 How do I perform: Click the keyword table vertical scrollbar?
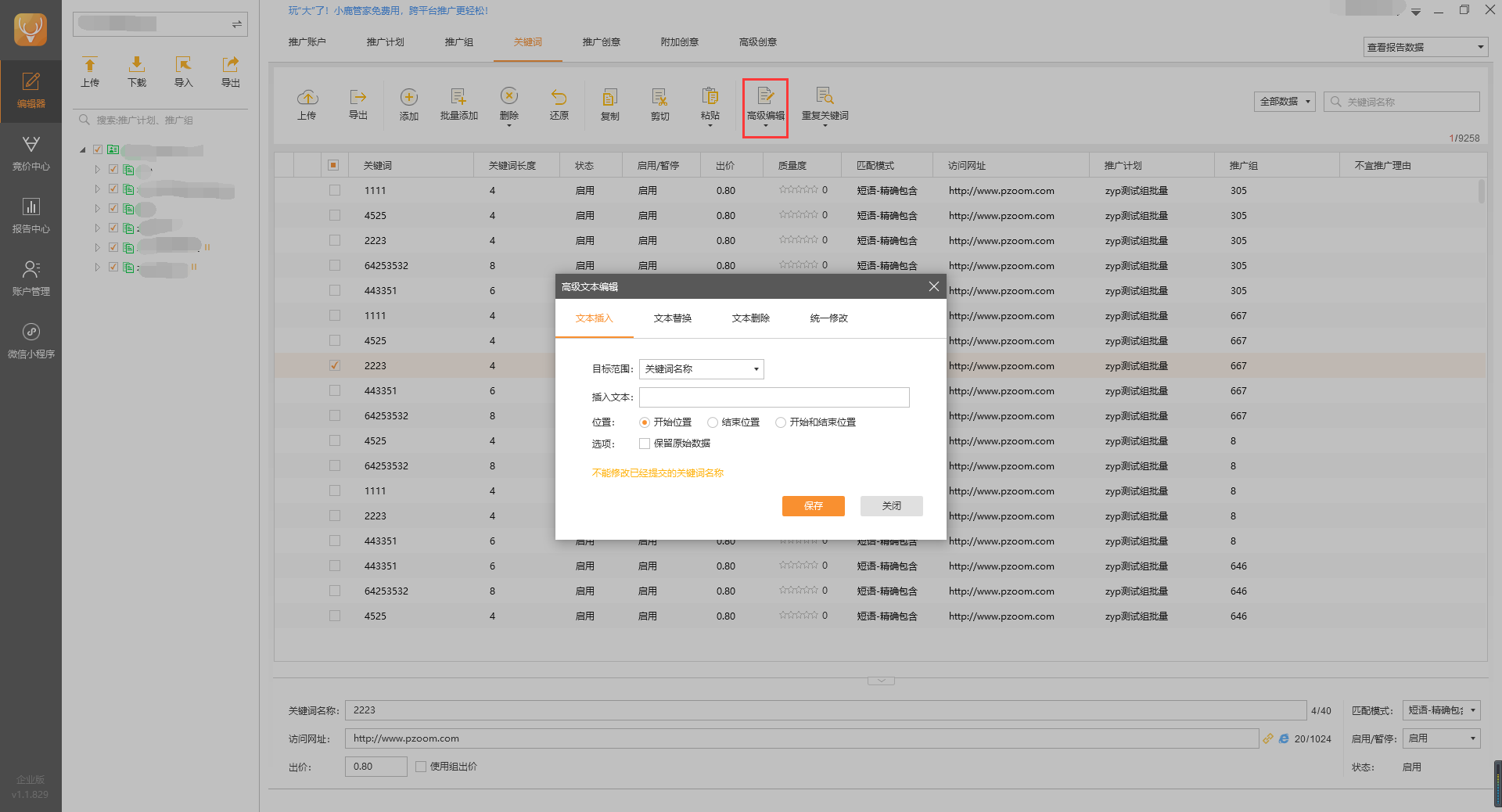click(1482, 191)
